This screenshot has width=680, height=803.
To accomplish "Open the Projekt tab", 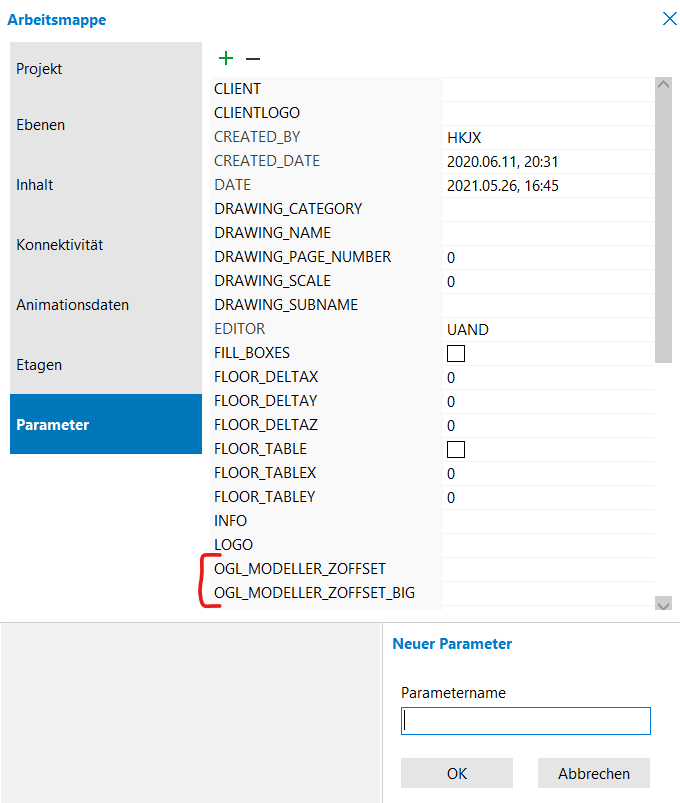I will [x=106, y=69].
